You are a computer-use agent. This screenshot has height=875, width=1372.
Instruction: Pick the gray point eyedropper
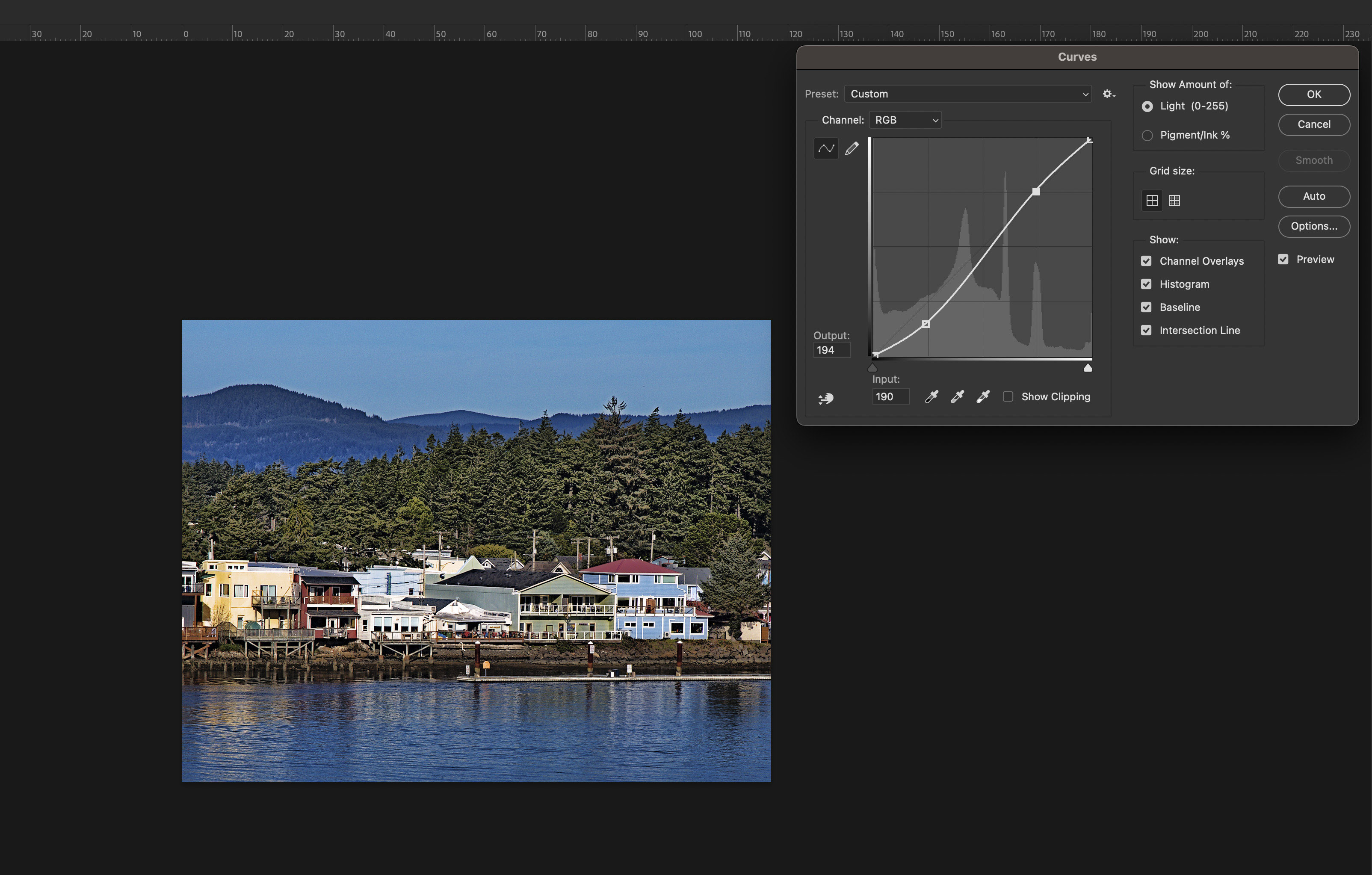(x=957, y=397)
